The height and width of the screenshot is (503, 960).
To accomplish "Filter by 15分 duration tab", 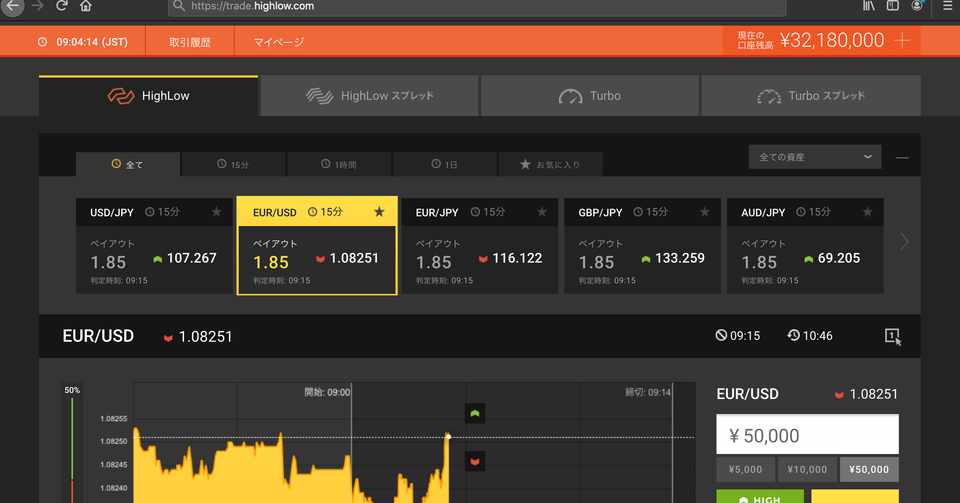I will (233, 164).
